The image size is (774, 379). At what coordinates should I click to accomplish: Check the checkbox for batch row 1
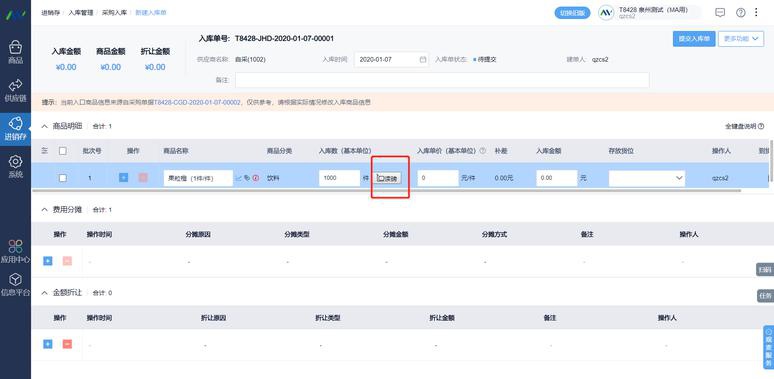63,178
